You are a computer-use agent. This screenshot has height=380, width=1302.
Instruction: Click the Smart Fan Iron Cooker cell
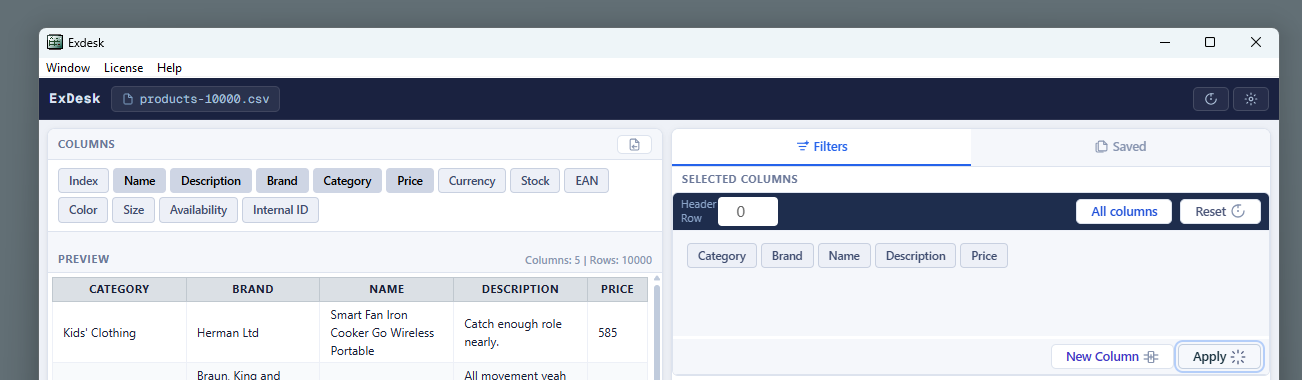click(386, 332)
